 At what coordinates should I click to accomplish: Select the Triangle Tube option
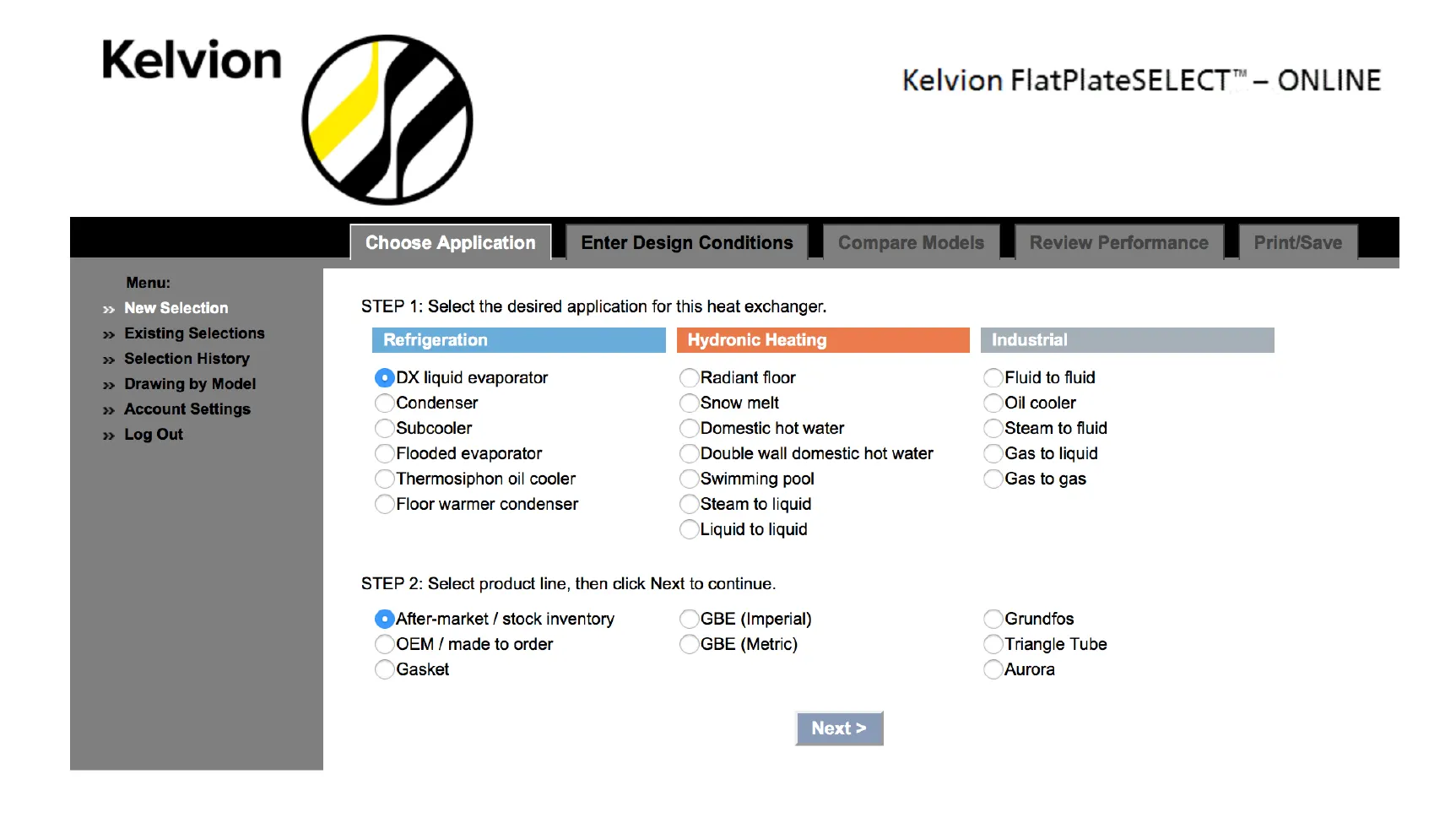(993, 644)
